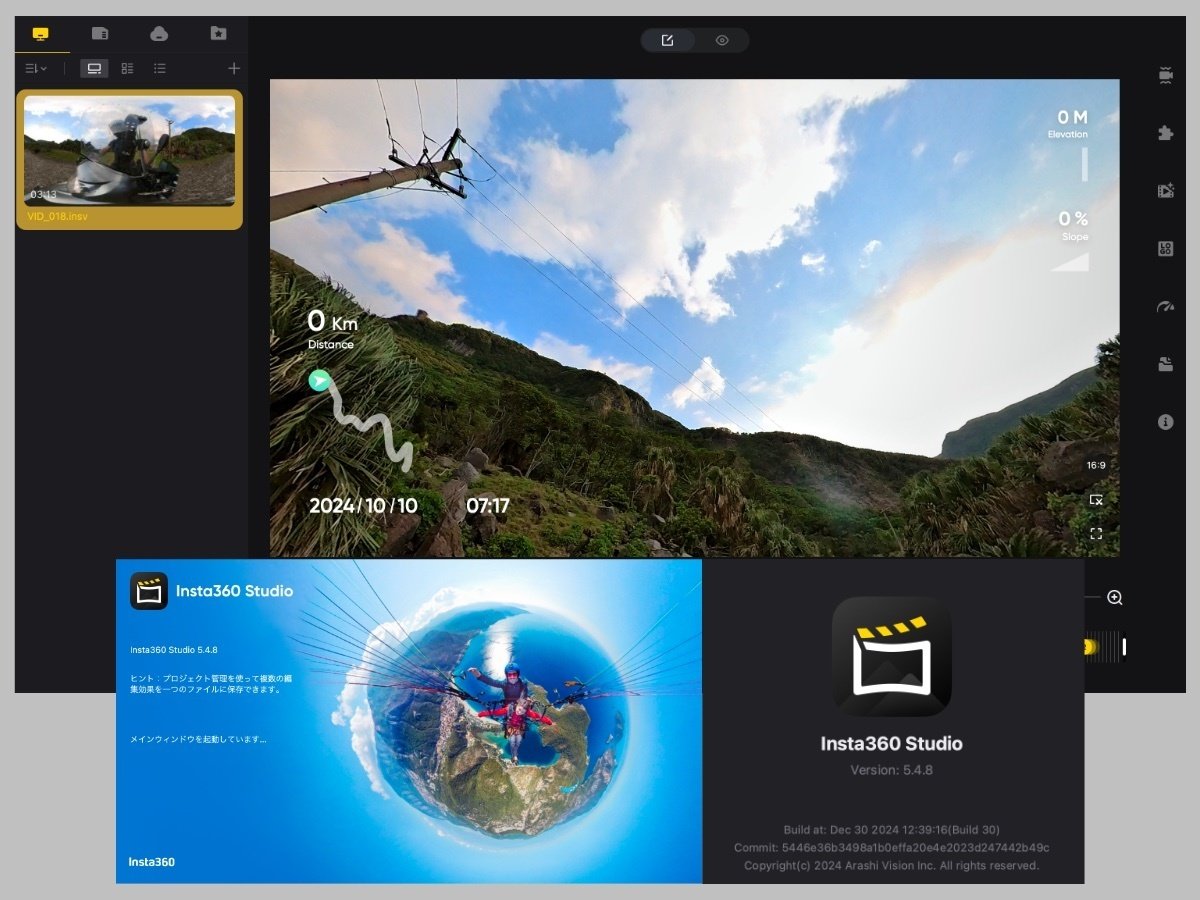Click the Commit hash text in About window

coord(891,848)
